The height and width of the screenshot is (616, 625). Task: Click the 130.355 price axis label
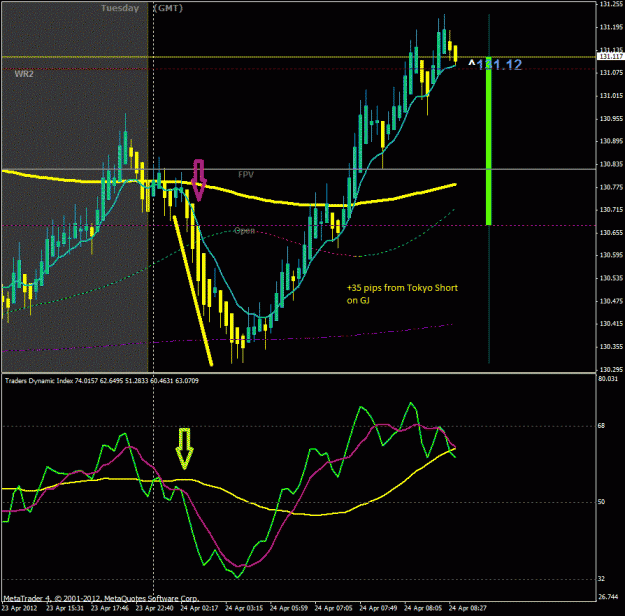coord(611,347)
